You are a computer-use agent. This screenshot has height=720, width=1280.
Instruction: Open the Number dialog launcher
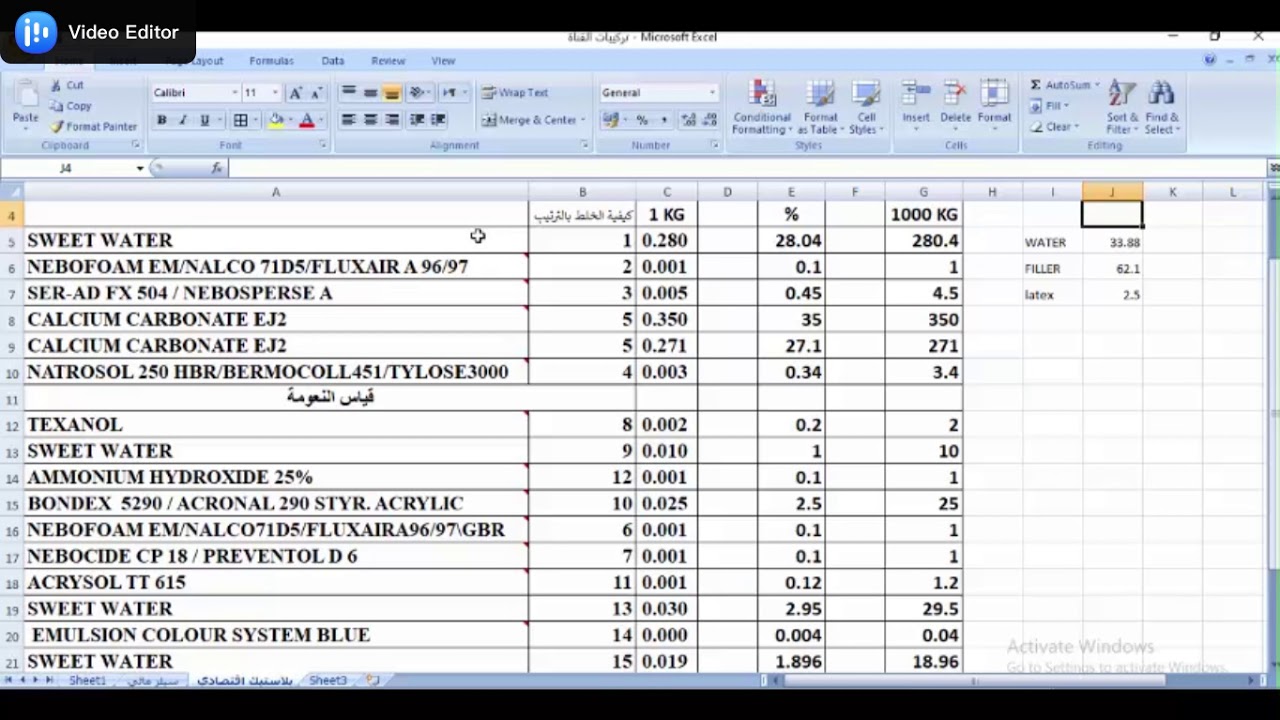[714, 145]
